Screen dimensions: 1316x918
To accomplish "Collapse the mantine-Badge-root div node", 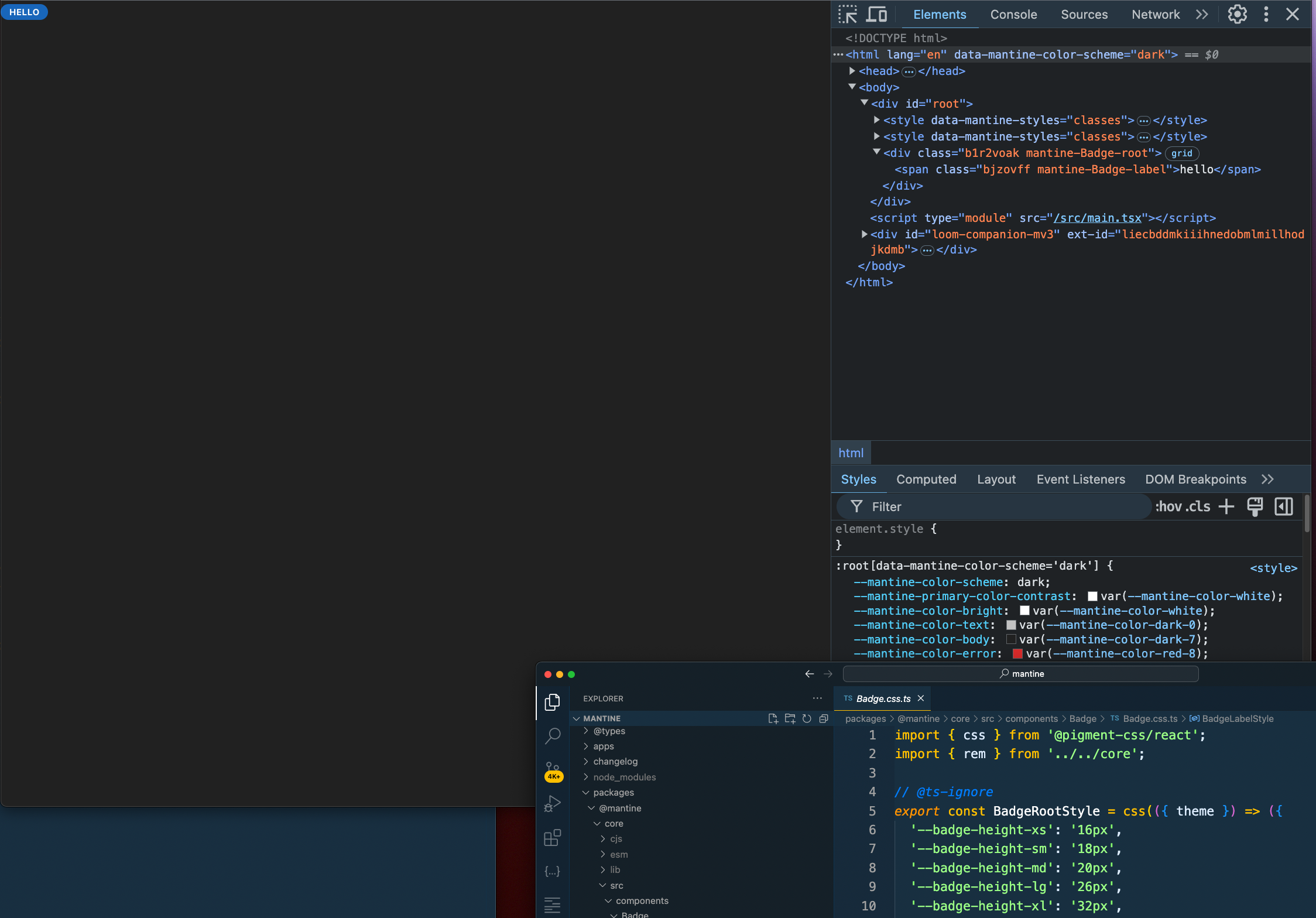I will point(877,152).
